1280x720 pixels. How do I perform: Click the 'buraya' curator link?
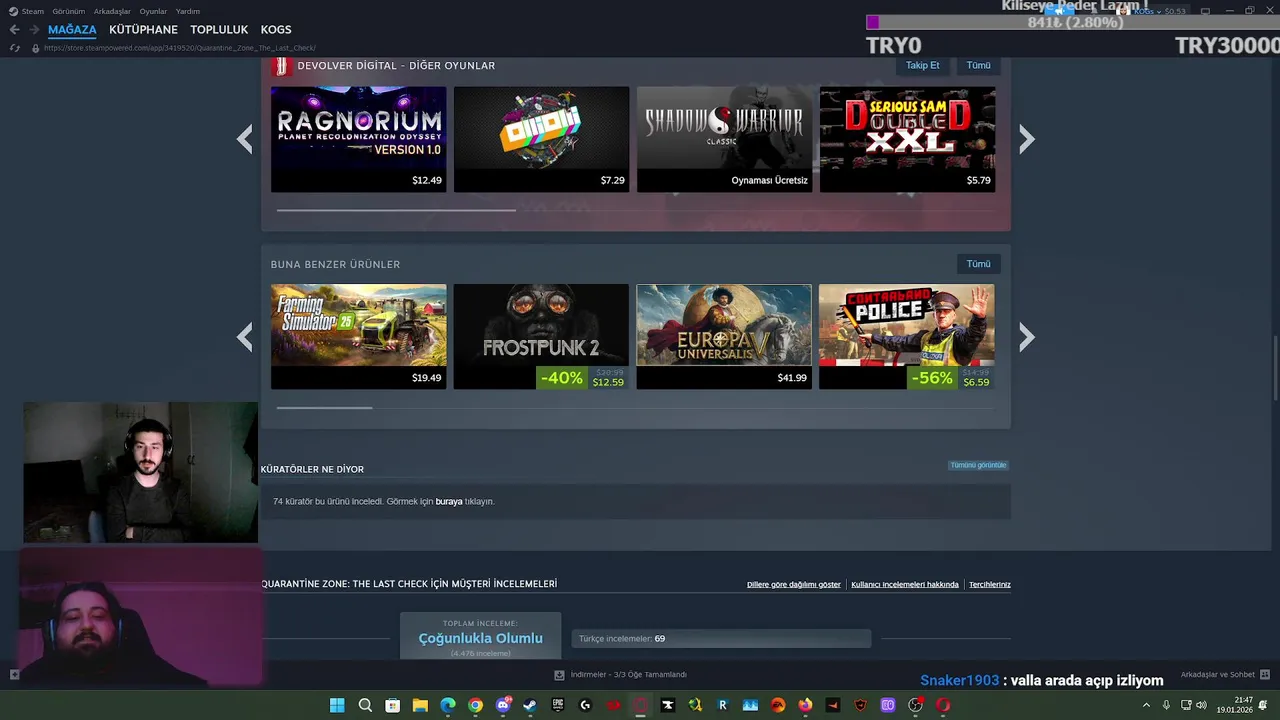pyautogui.click(x=449, y=501)
